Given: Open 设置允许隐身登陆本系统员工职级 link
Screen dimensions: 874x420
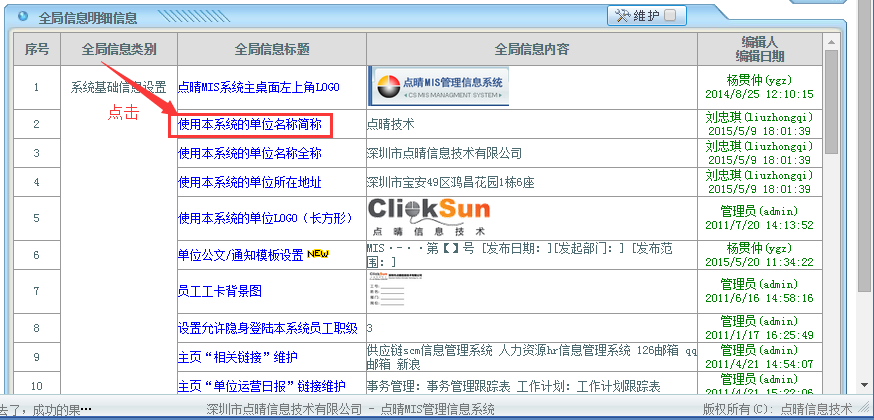Looking at the screenshot, I should click(267, 328).
